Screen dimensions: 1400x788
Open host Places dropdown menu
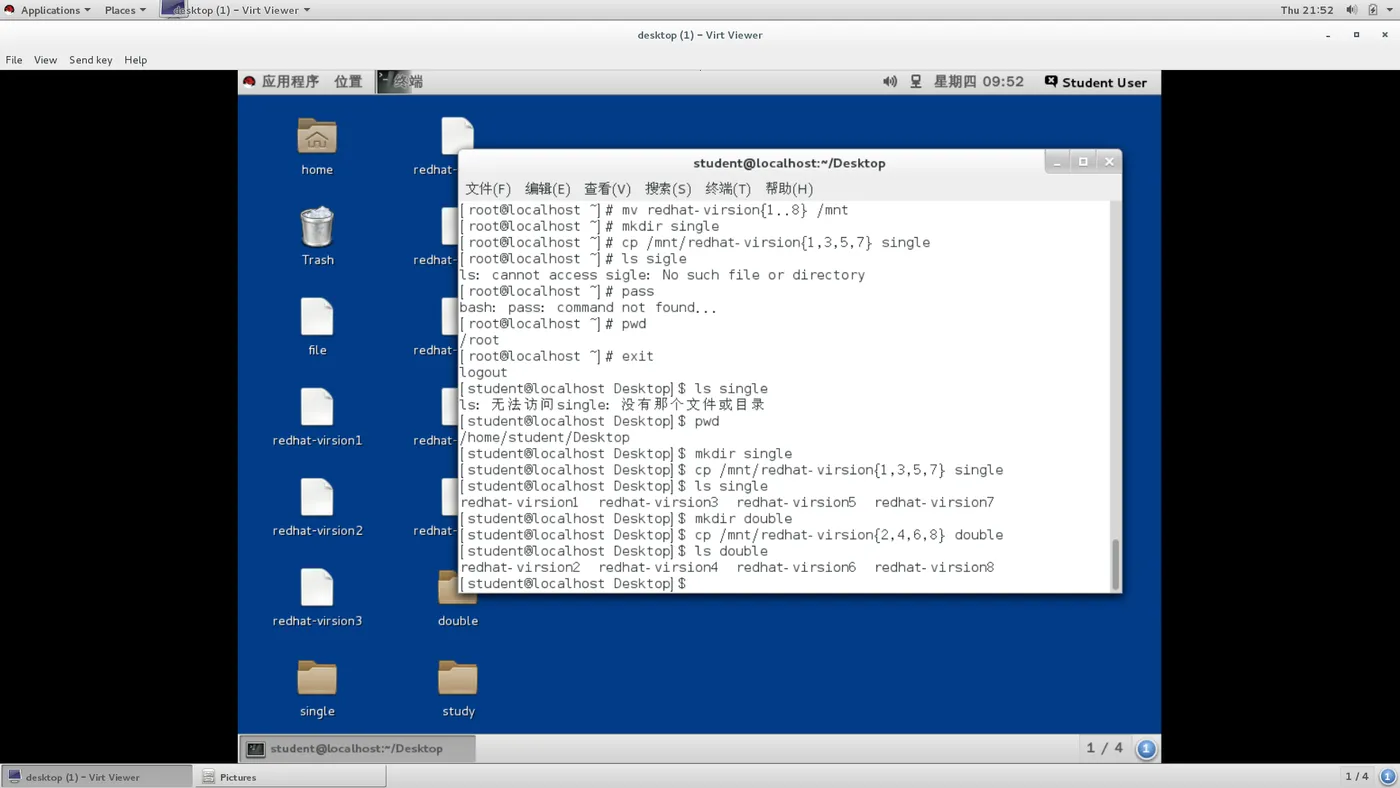pyautogui.click(x=125, y=10)
